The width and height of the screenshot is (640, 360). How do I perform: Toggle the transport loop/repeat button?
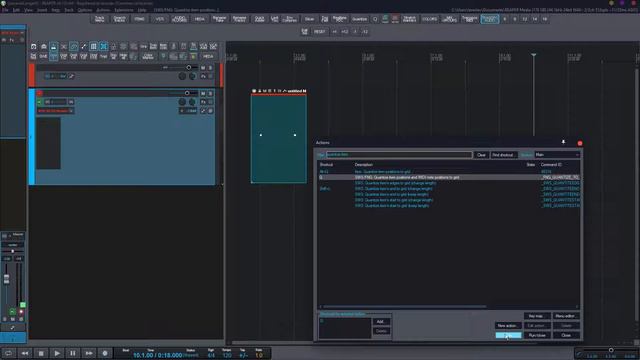[9, 353]
